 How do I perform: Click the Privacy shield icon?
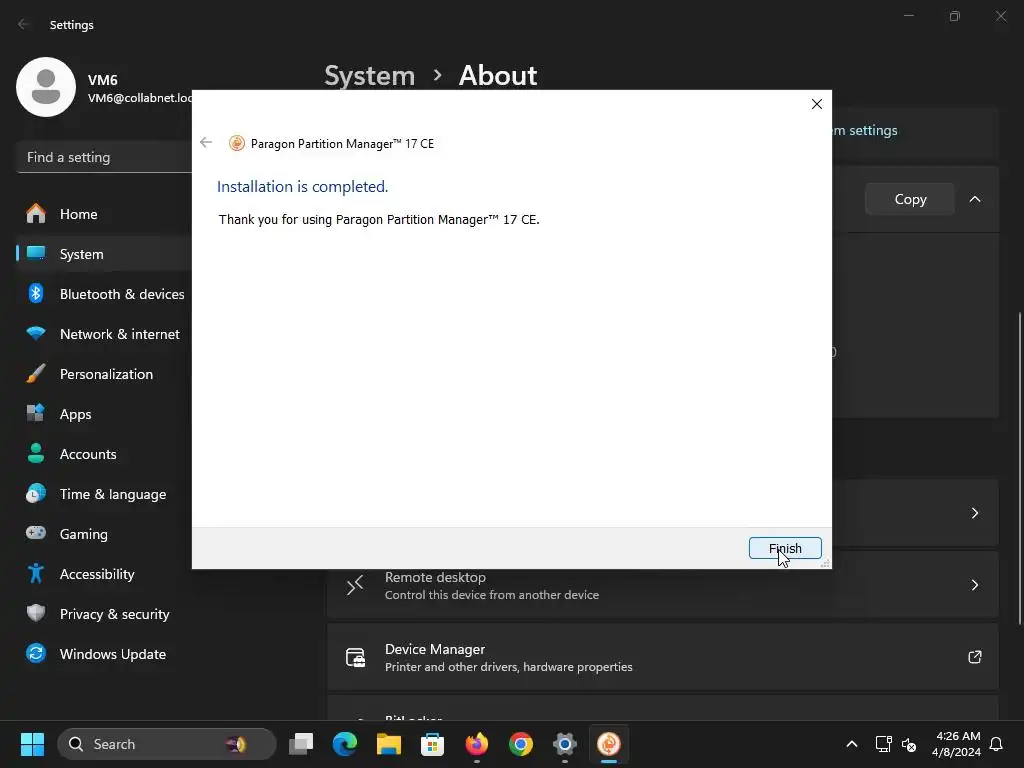tap(36, 613)
